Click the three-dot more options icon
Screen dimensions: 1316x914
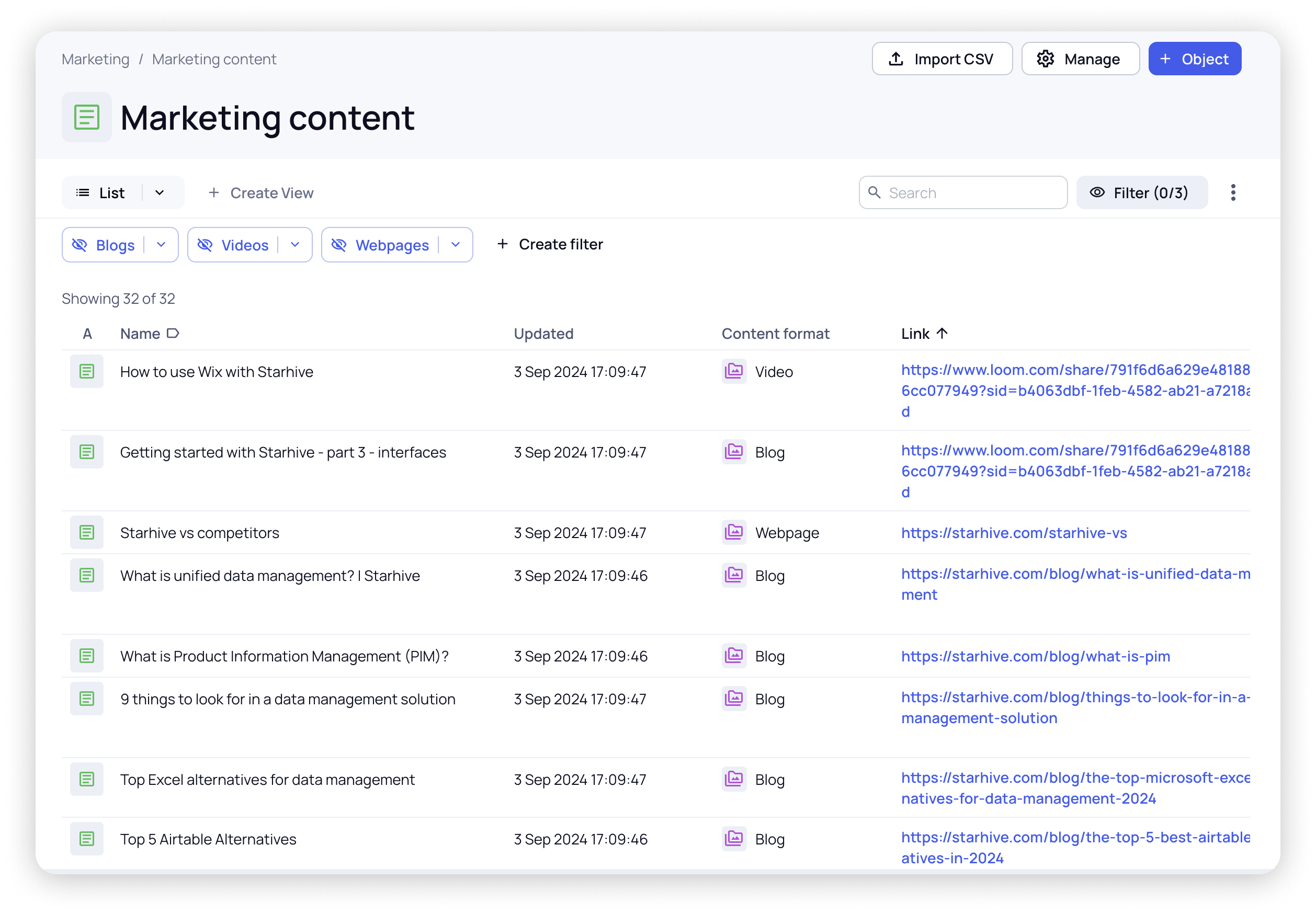click(x=1233, y=192)
